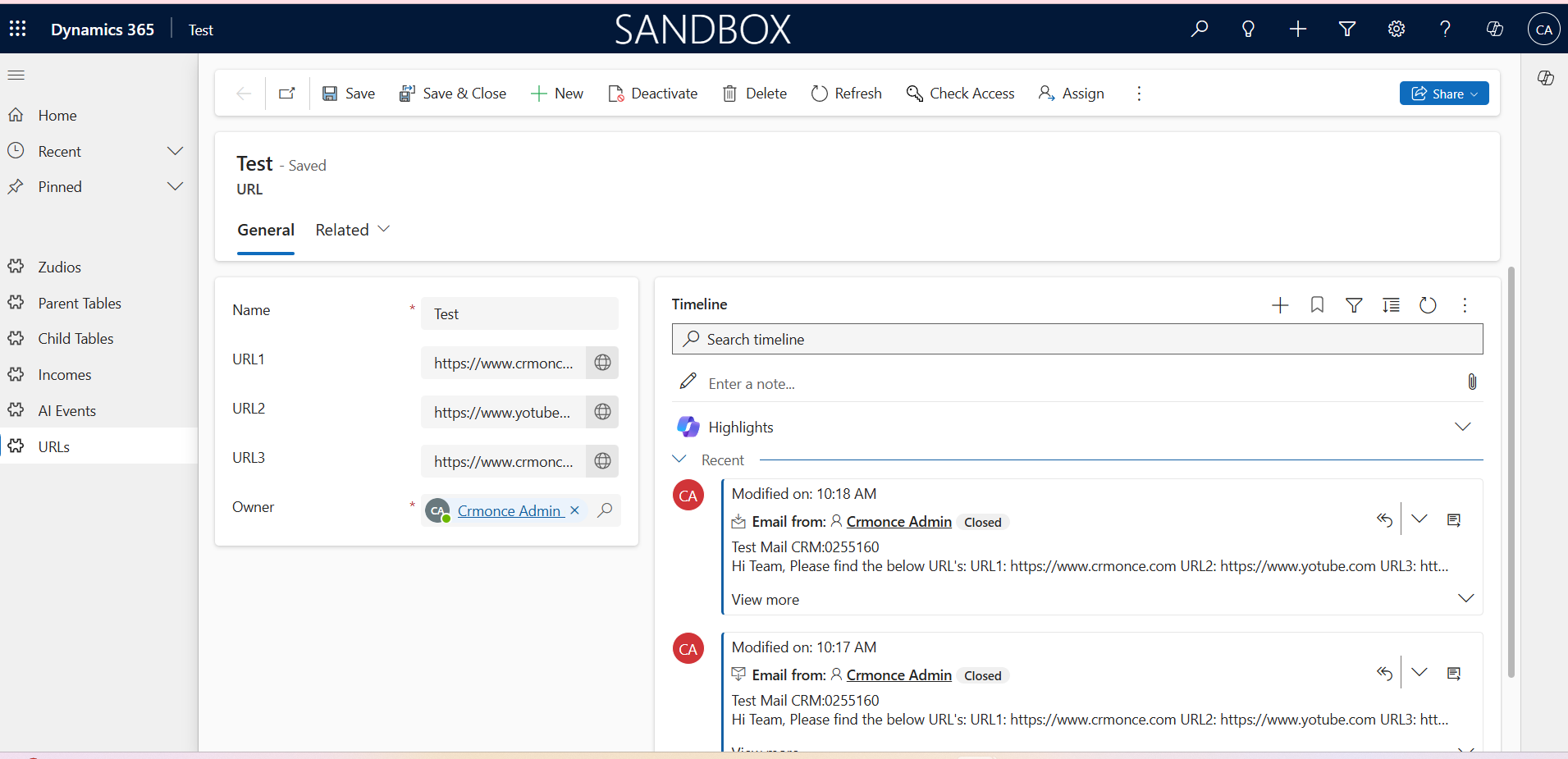The height and width of the screenshot is (759, 1568).
Task: Expand all timeline records icon
Action: [x=1391, y=305]
